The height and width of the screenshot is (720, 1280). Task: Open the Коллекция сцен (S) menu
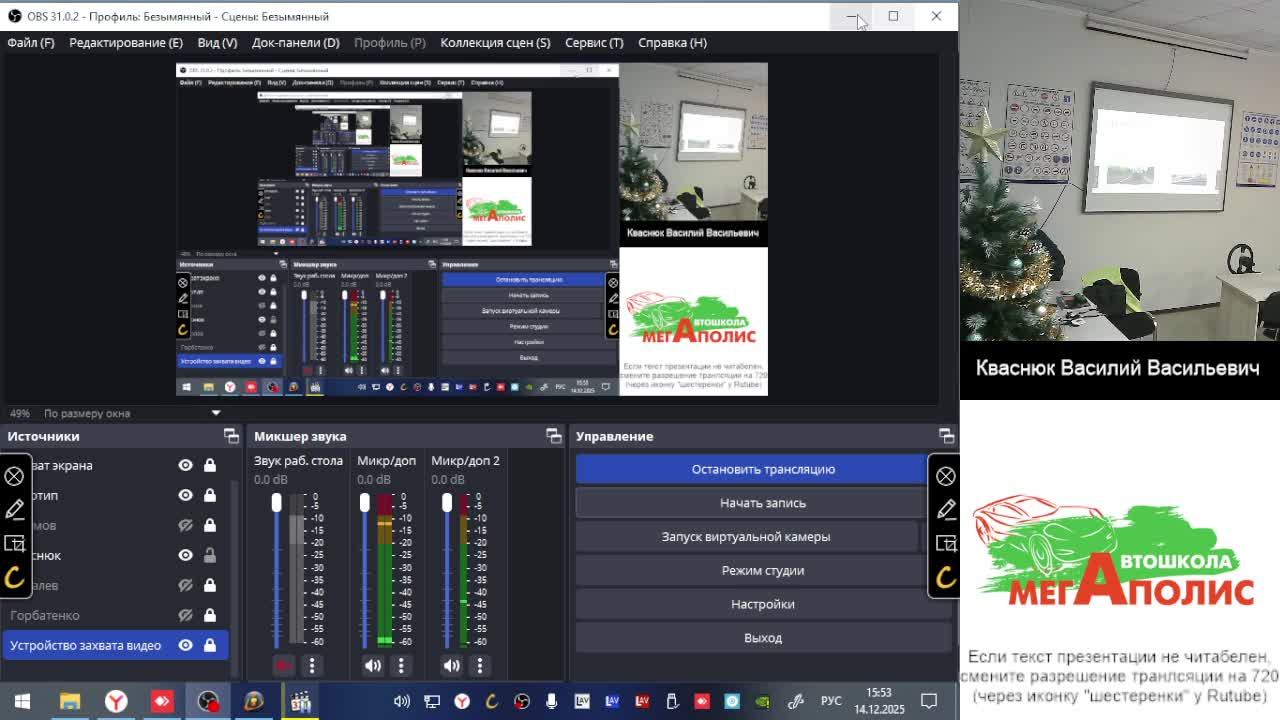495,42
